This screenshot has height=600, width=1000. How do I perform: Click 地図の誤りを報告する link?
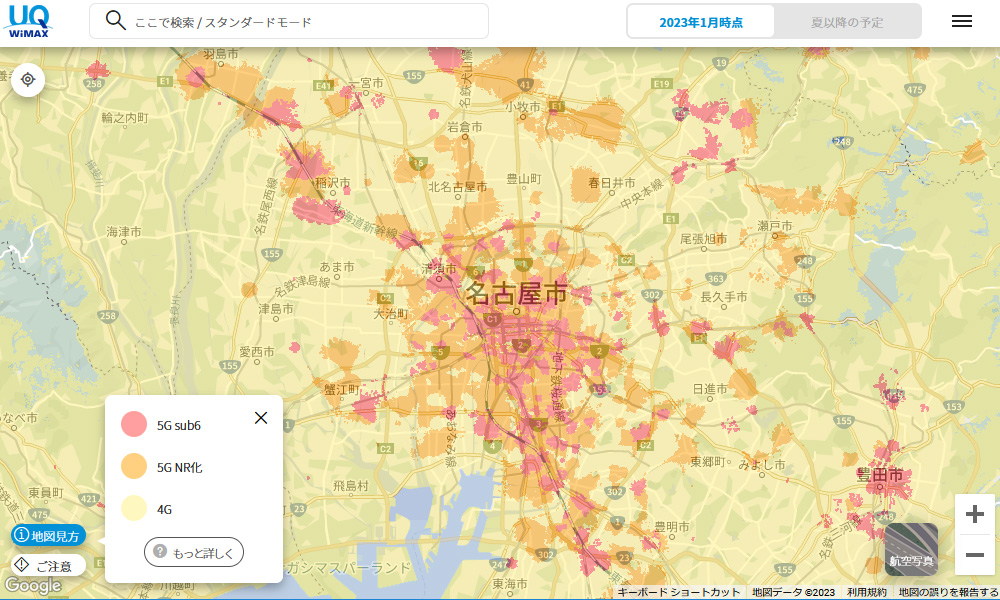tap(947, 592)
